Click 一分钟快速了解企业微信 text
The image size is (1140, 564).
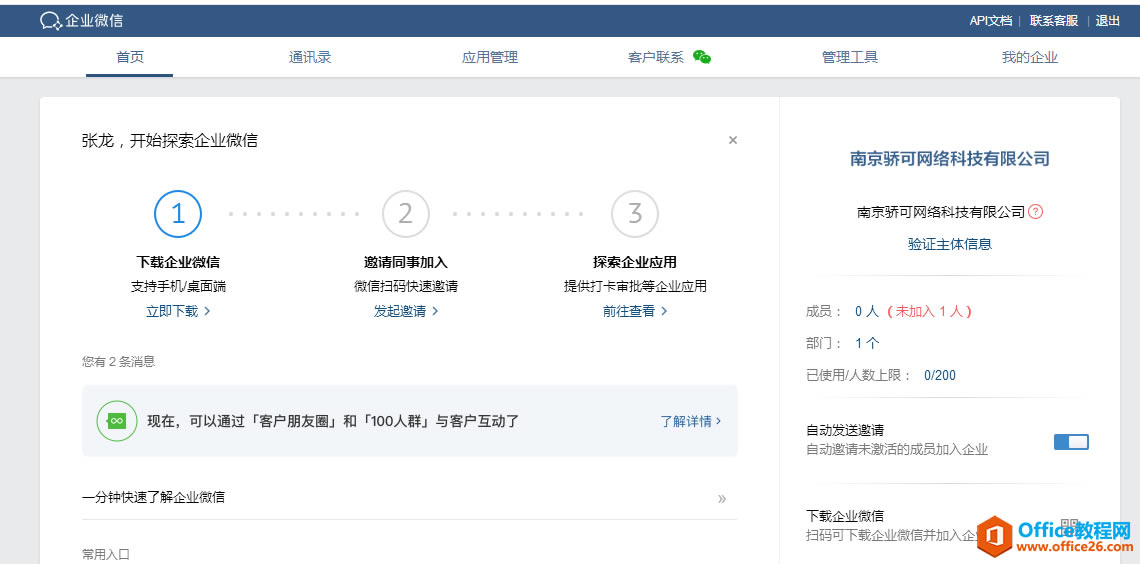coord(153,497)
